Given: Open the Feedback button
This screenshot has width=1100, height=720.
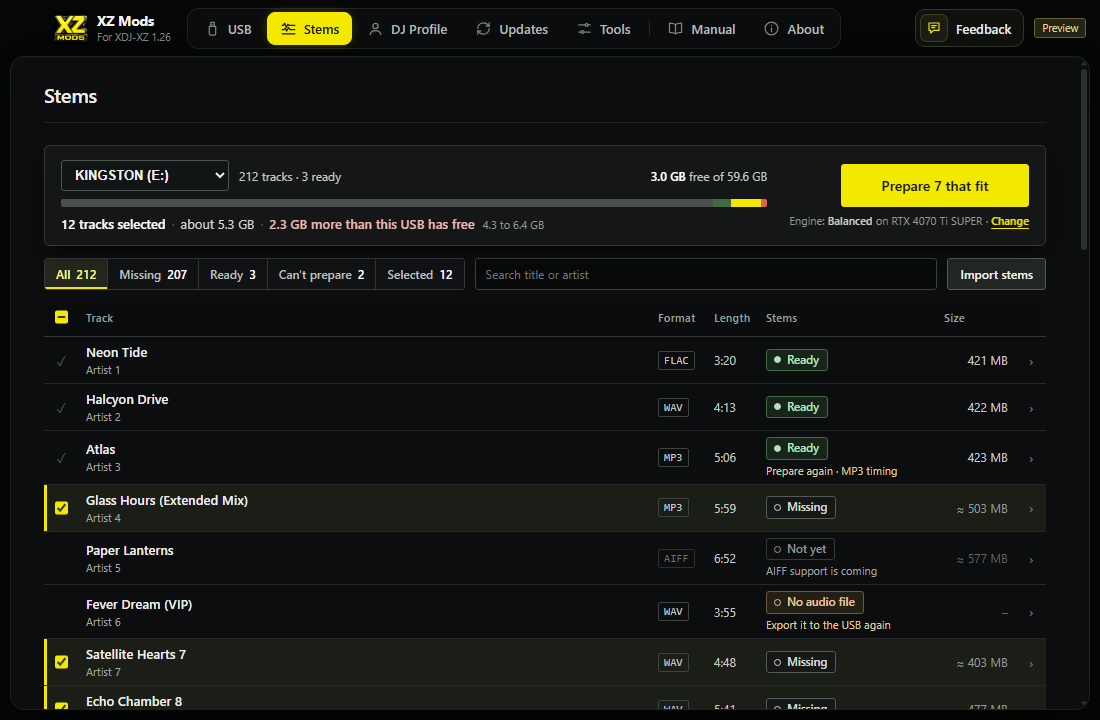Looking at the screenshot, I should pos(969,29).
